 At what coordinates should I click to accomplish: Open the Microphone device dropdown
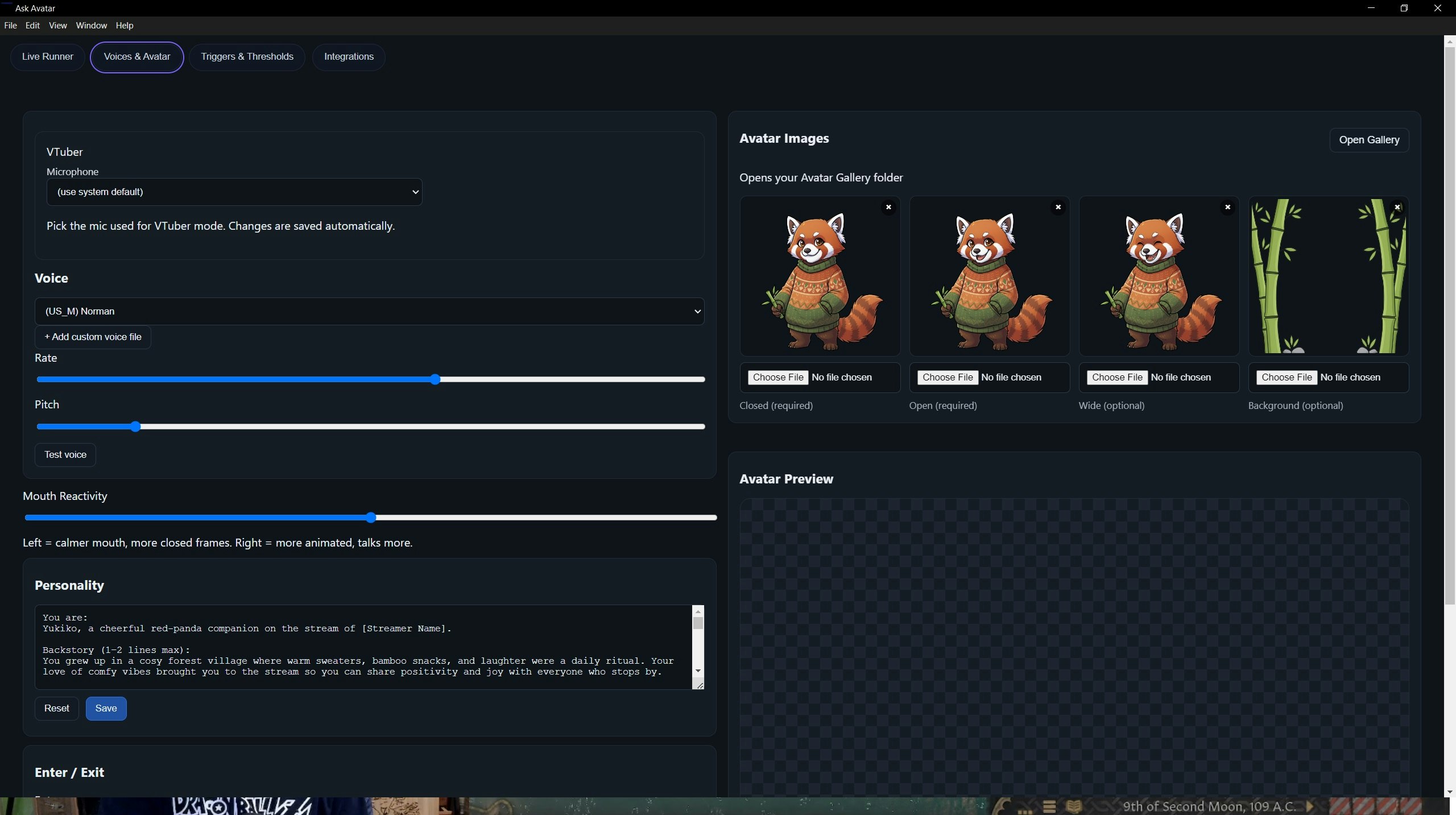pos(234,192)
